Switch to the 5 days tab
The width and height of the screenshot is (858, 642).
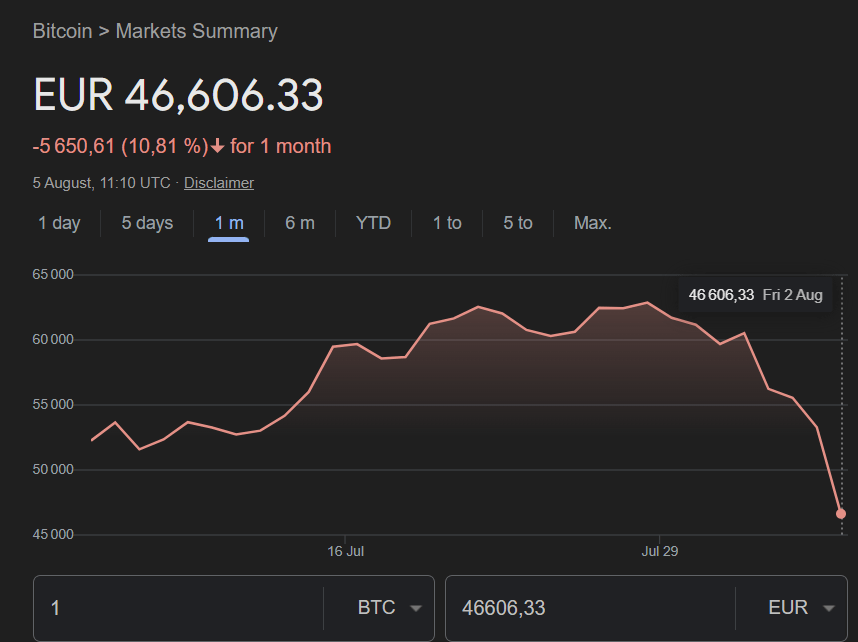point(147,223)
